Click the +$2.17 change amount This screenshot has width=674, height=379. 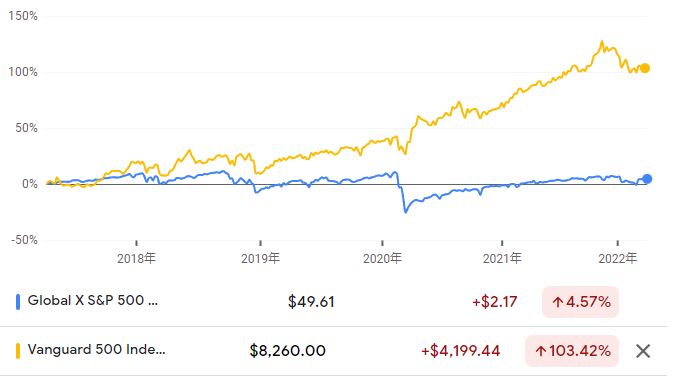(x=494, y=302)
